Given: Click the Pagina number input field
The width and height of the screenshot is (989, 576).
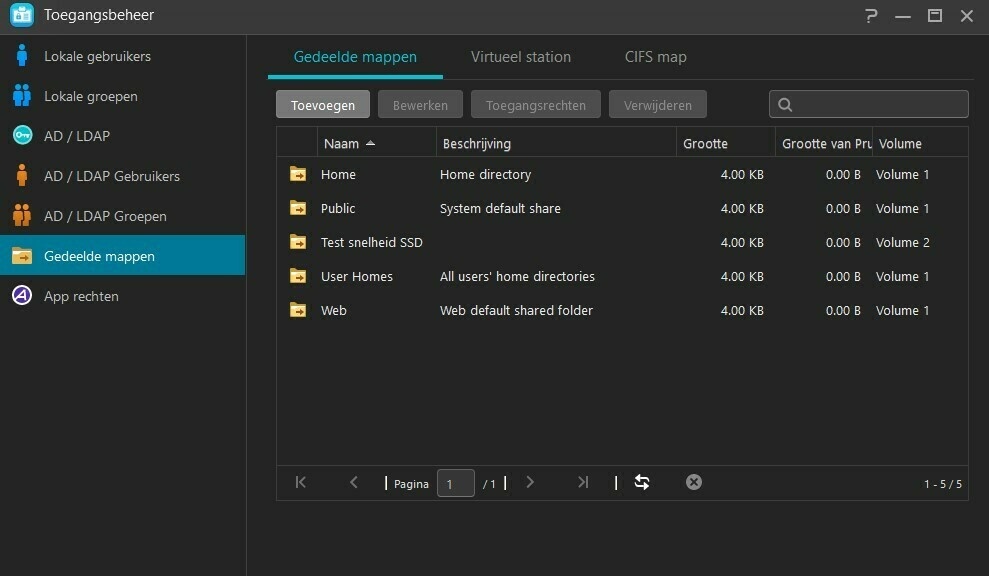Looking at the screenshot, I should pyautogui.click(x=456, y=483).
